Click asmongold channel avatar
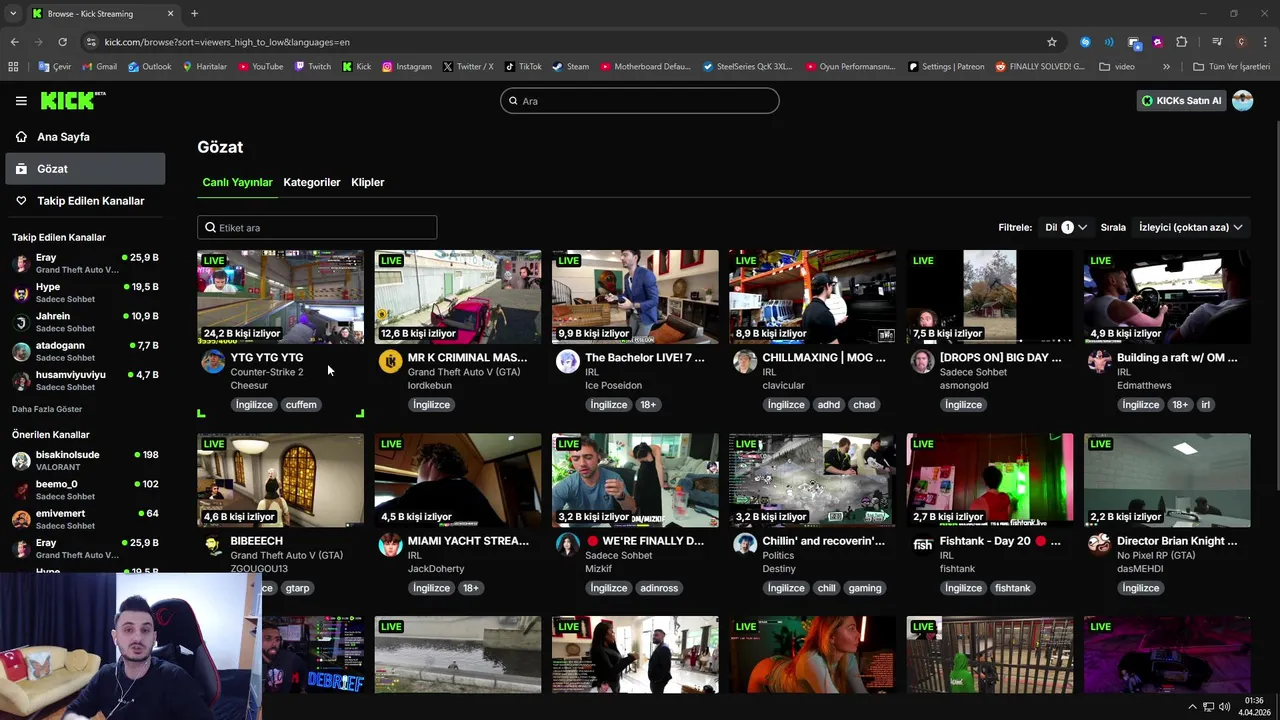 tap(922, 361)
